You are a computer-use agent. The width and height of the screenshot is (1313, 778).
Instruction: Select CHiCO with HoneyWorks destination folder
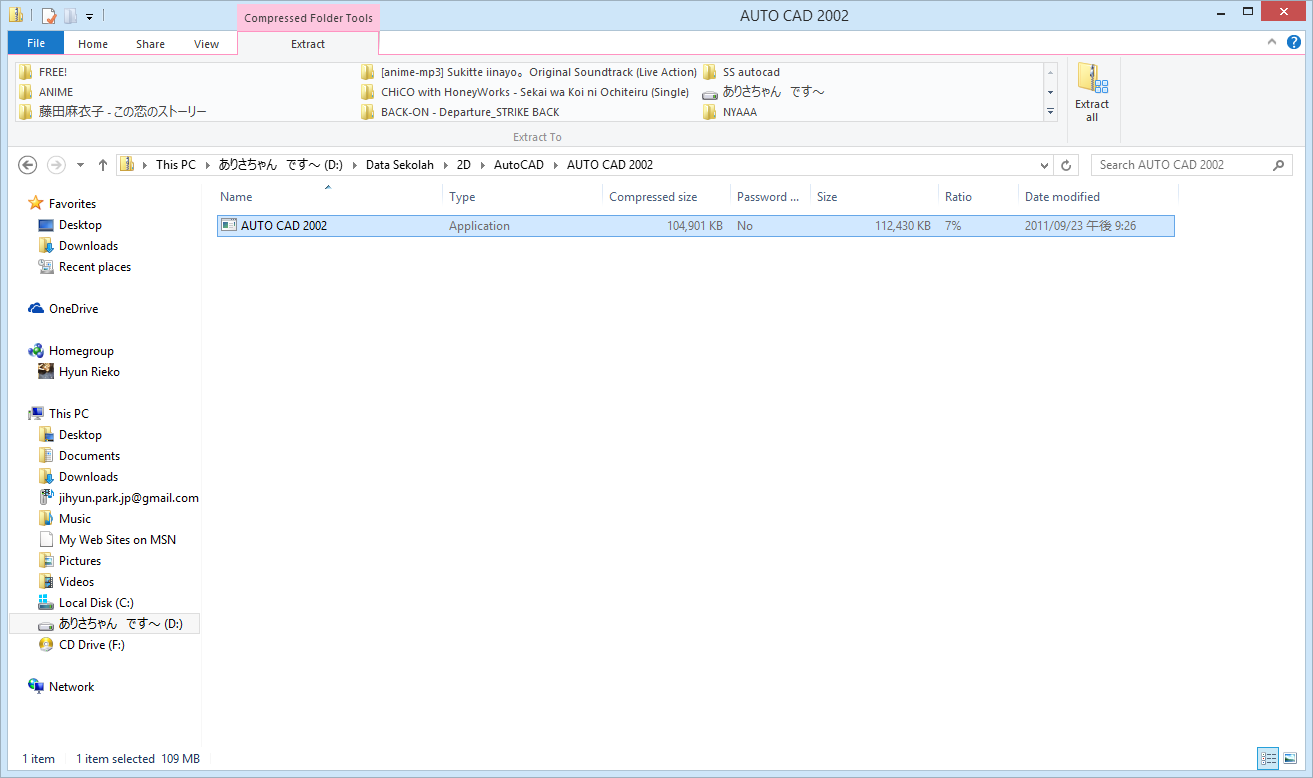click(525, 92)
